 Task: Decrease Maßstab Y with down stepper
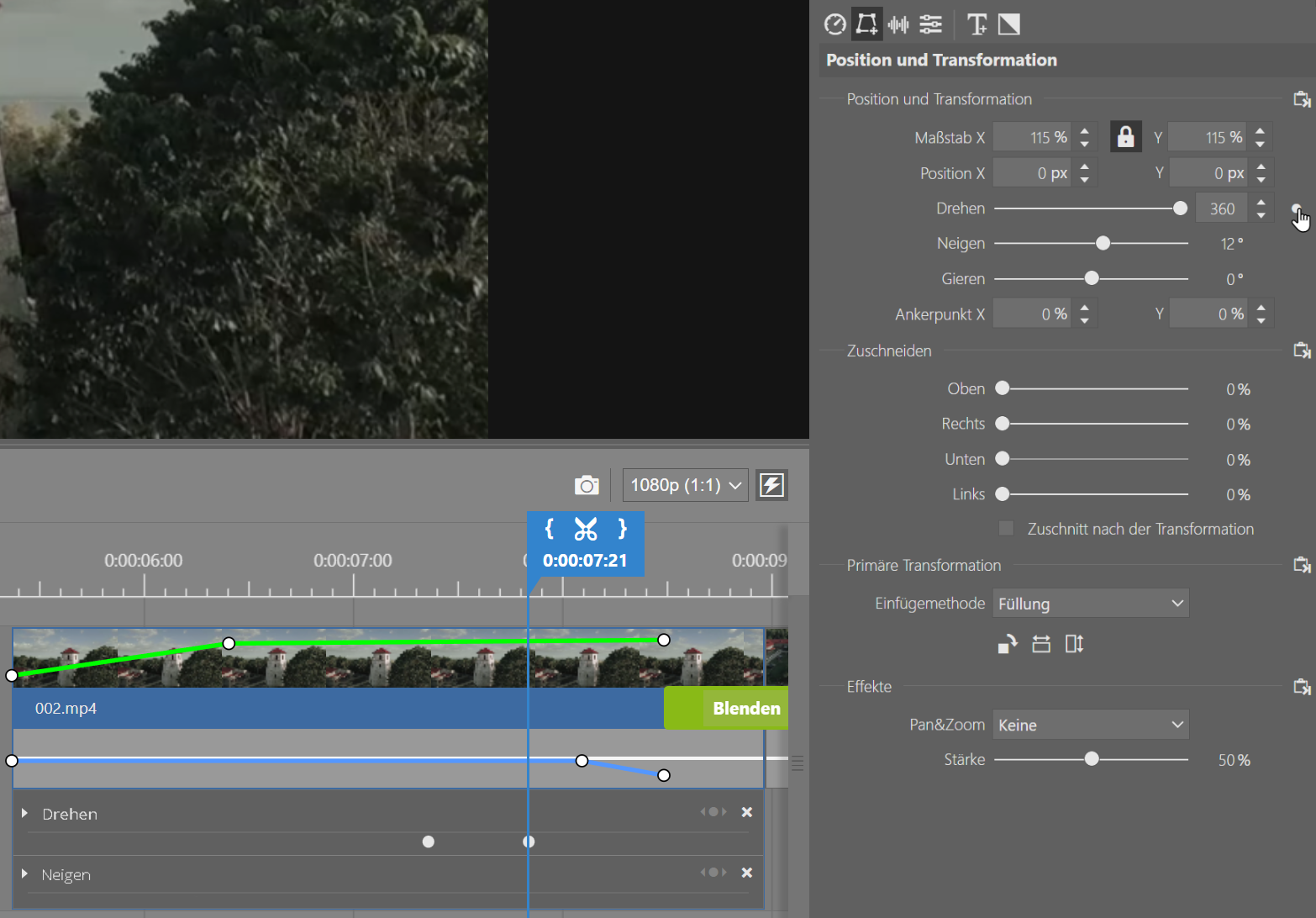[1260, 144]
